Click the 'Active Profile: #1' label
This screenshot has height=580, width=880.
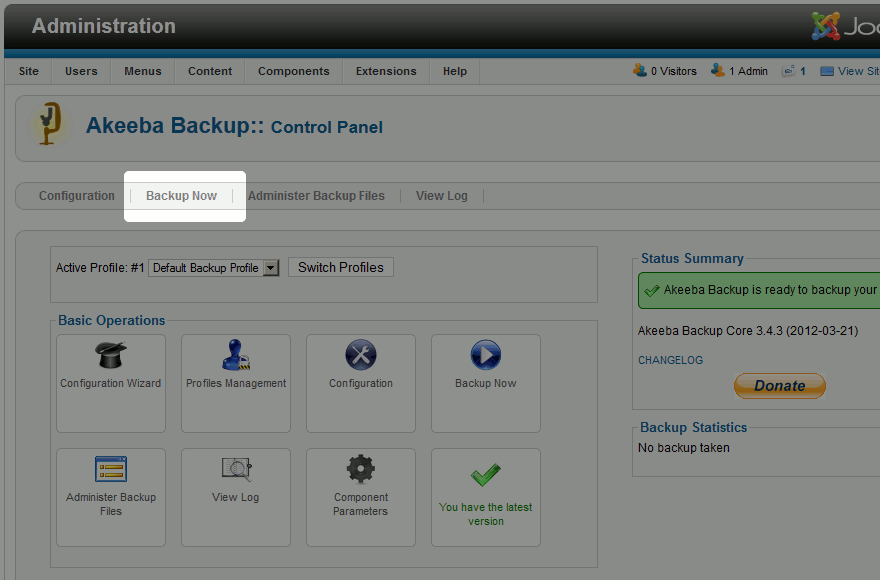[100, 268]
